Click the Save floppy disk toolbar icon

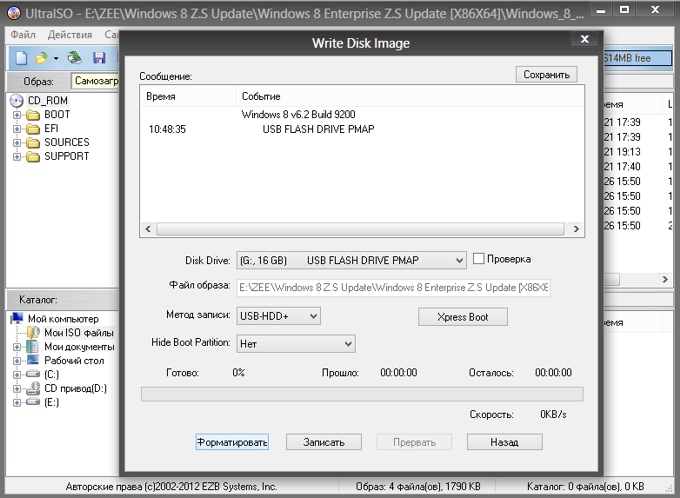(x=99, y=58)
